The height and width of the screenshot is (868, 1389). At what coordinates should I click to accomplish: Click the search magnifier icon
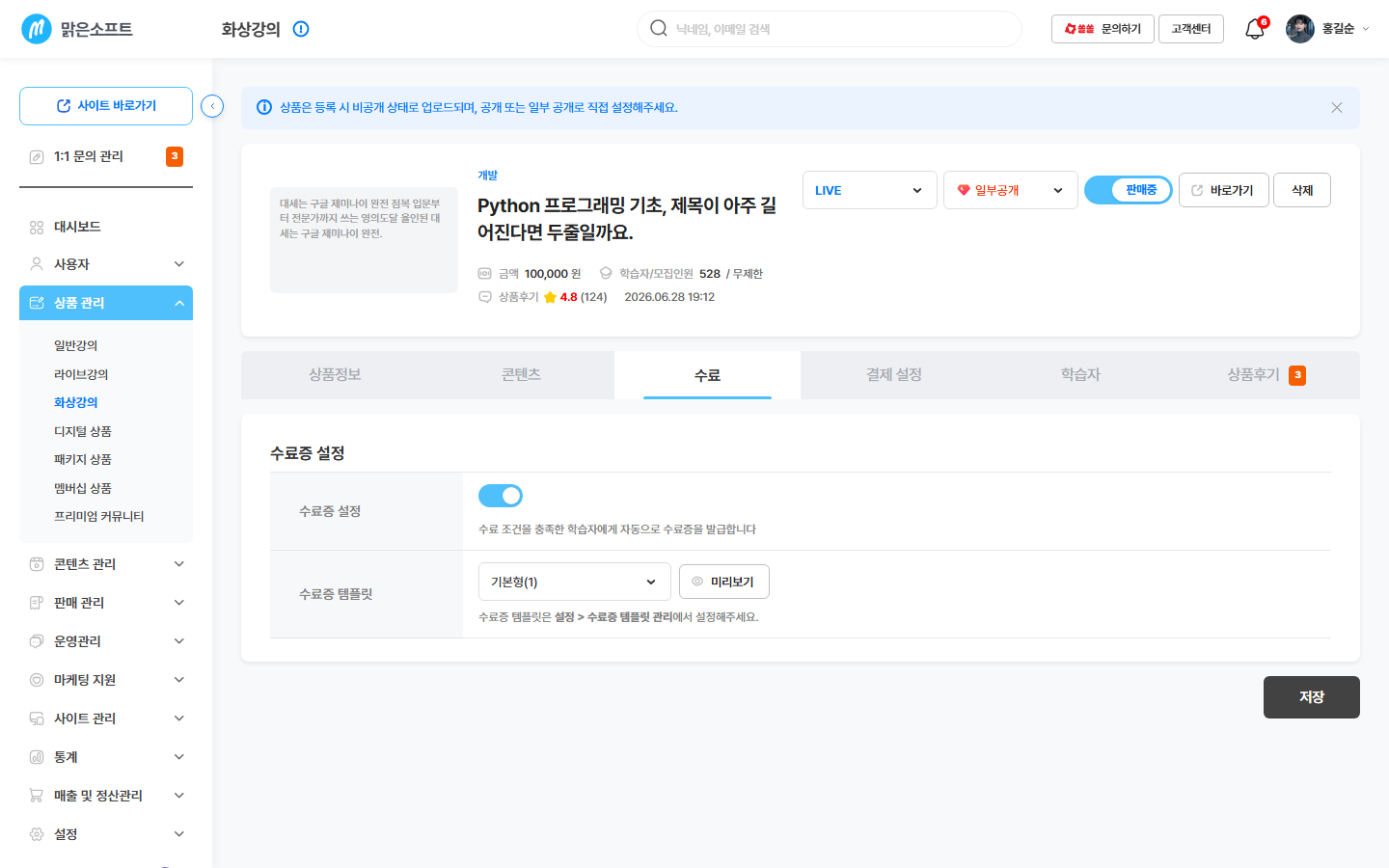(x=659, y=28)
